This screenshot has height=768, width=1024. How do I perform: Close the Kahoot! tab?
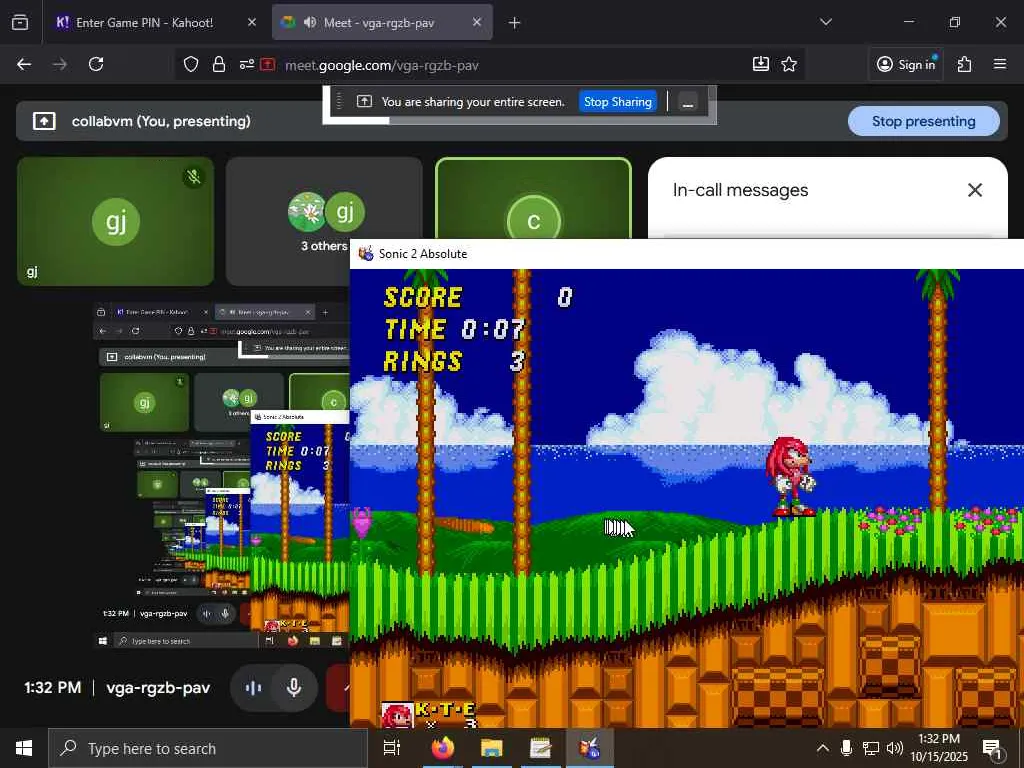[x=252, y=23]
